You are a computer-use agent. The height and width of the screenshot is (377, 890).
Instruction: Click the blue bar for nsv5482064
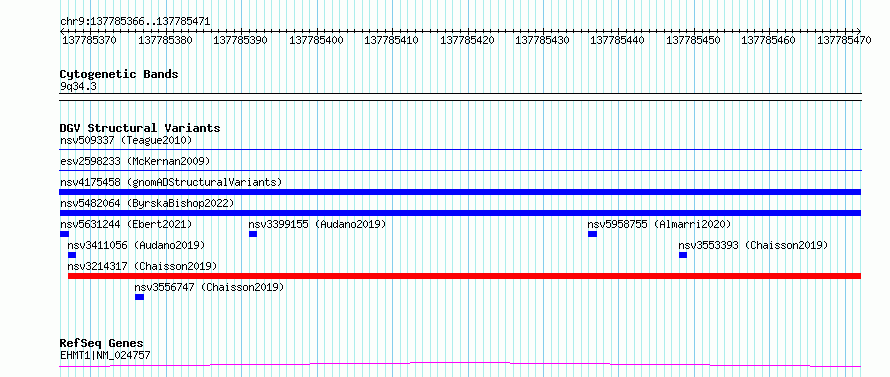(460, 213)
